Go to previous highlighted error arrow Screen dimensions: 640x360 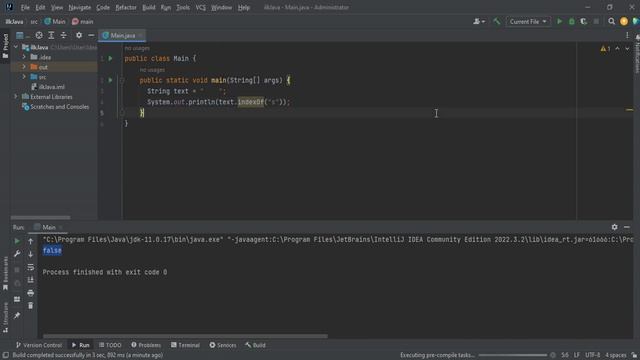pyautogui.click(x=617, y=49)
